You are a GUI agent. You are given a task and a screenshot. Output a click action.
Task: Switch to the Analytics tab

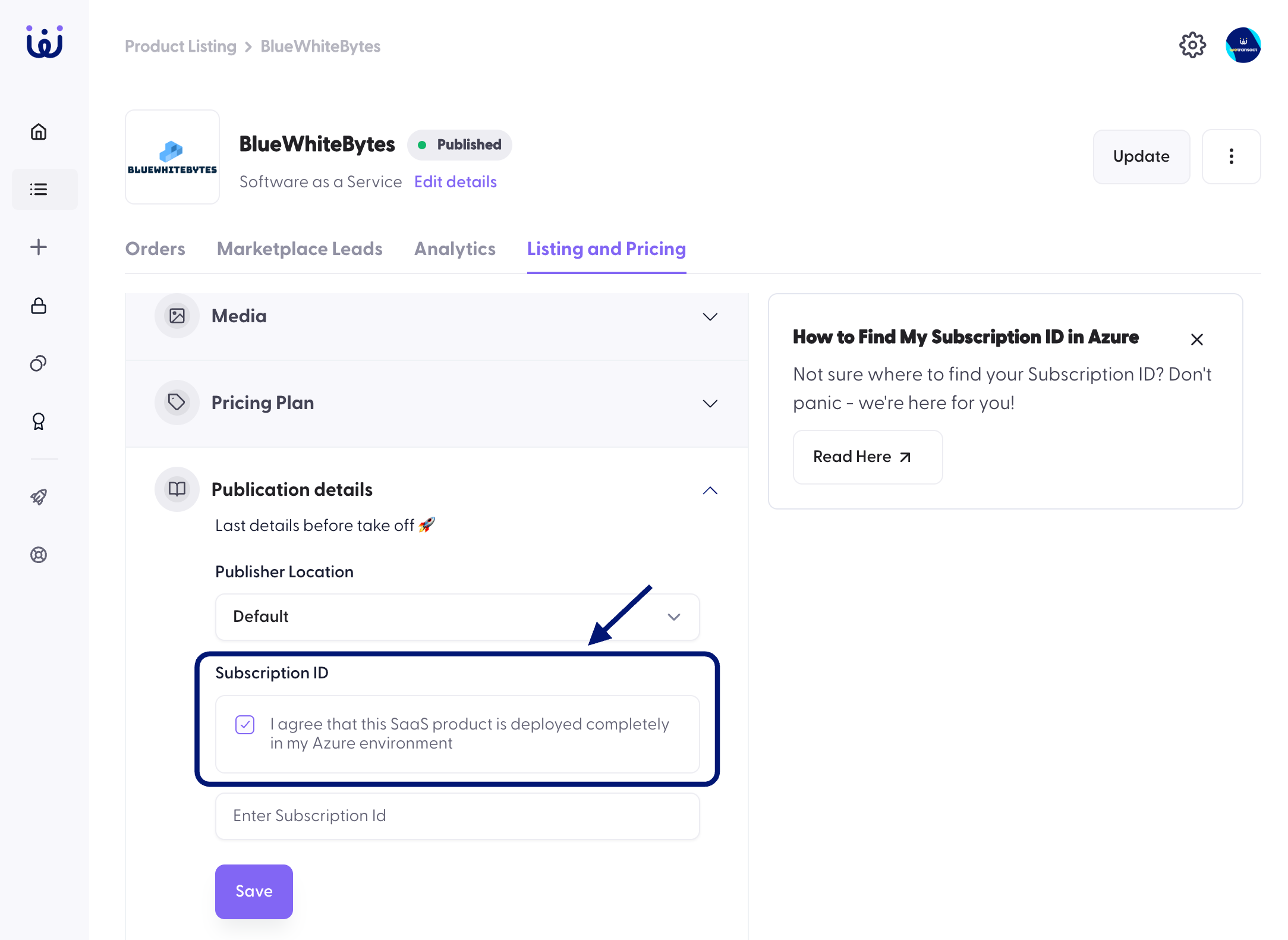(455, 249)
